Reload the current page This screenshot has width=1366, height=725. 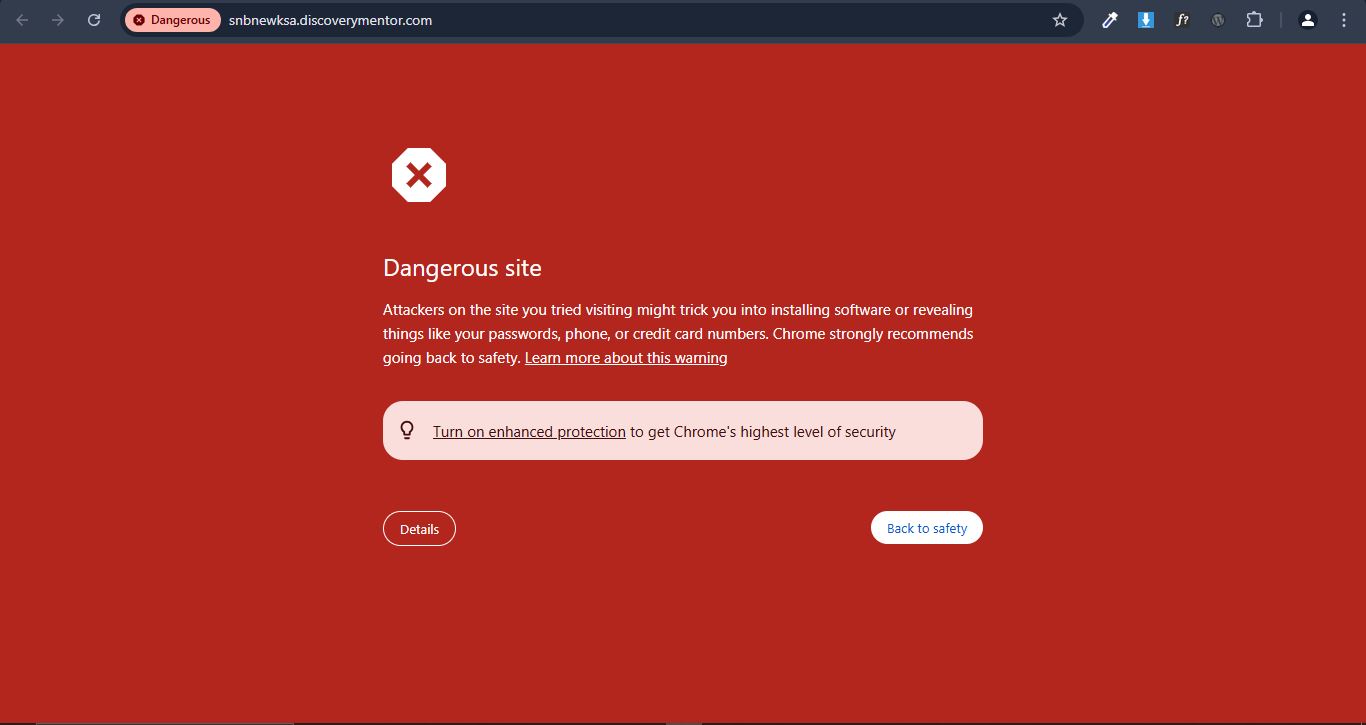(x=94, y=20)
